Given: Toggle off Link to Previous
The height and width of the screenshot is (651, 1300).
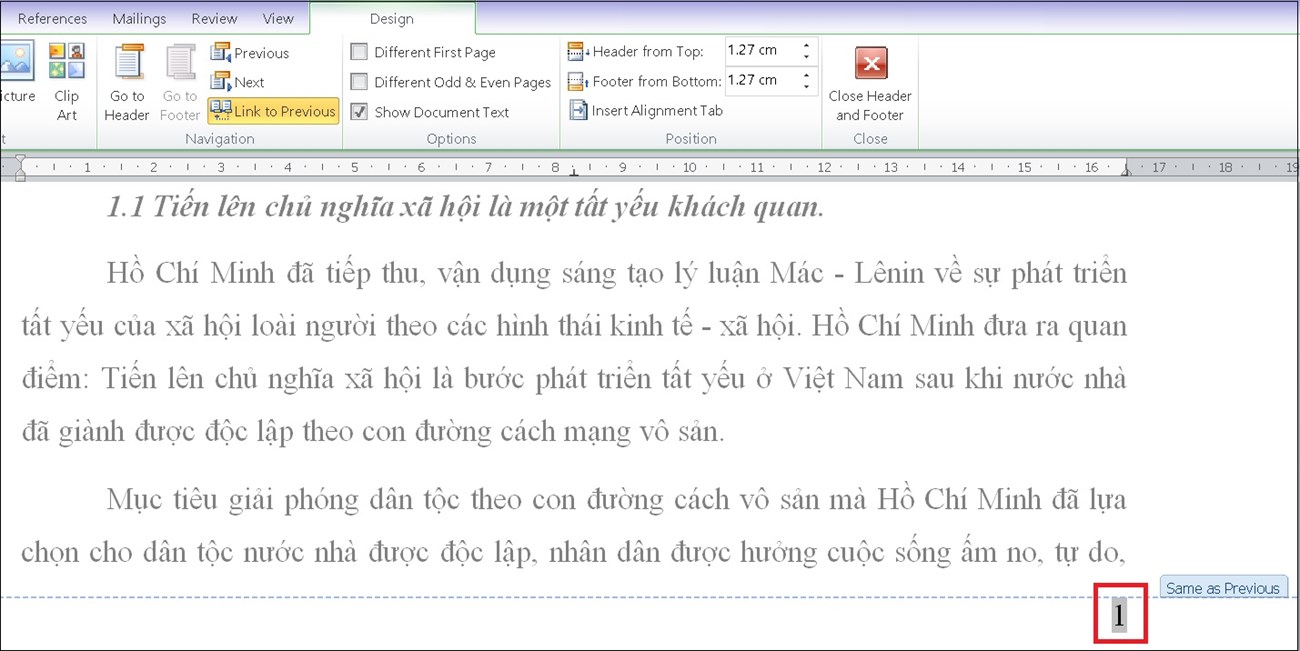Looking at the screenshot, I should [273, 110].
